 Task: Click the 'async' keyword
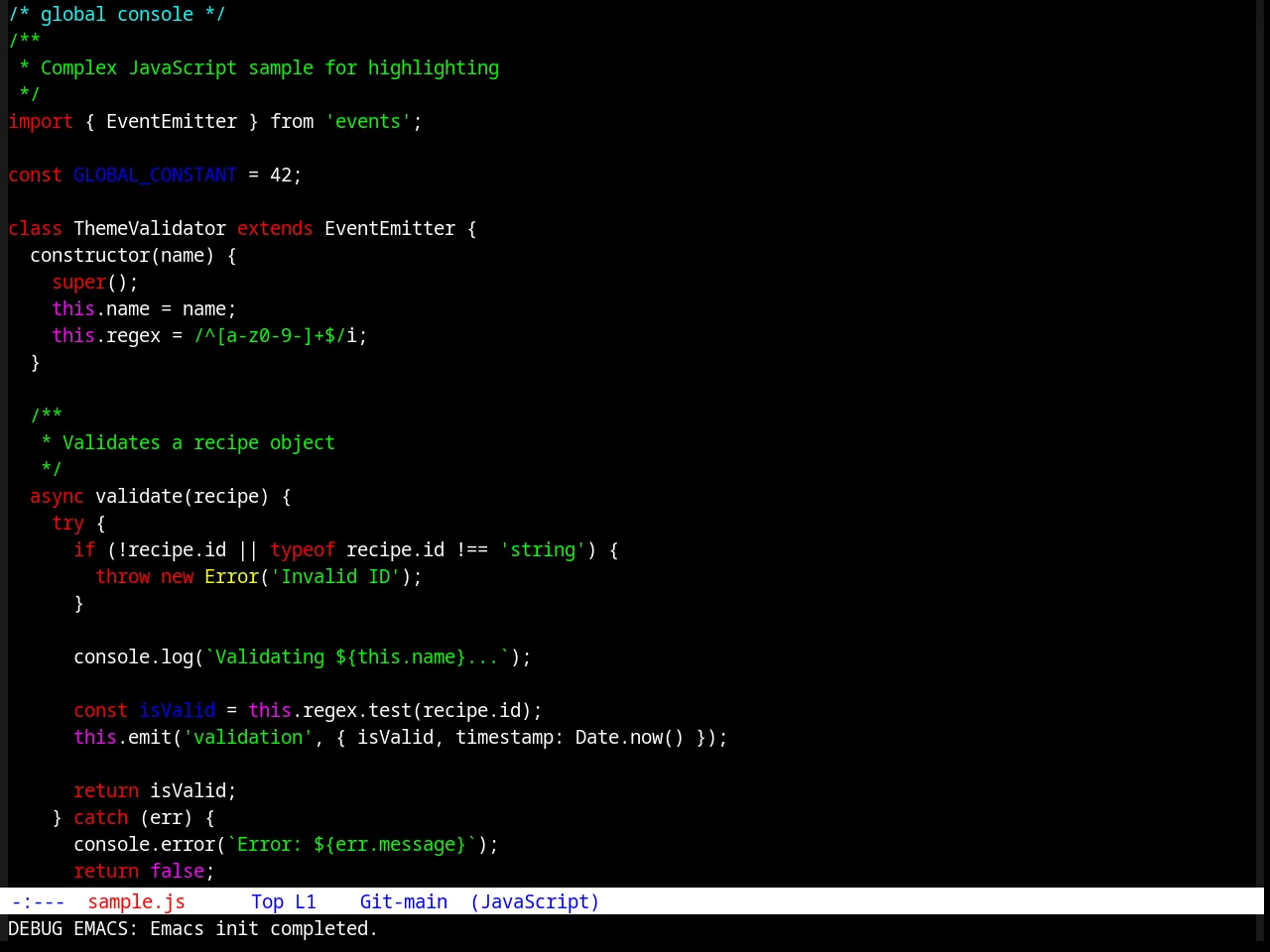point(57,496)
